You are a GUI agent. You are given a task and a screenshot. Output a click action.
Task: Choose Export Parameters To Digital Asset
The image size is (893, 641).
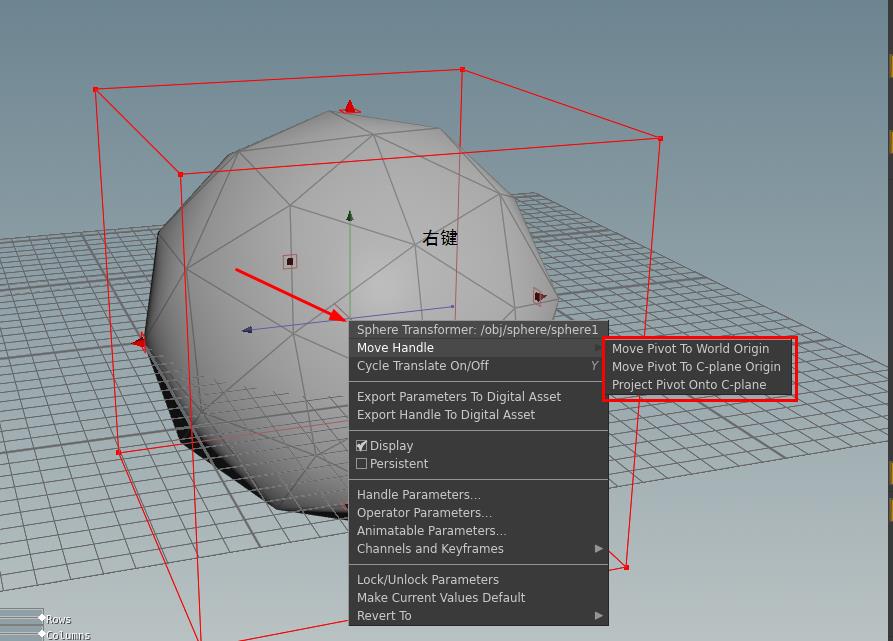coord(478,397)
